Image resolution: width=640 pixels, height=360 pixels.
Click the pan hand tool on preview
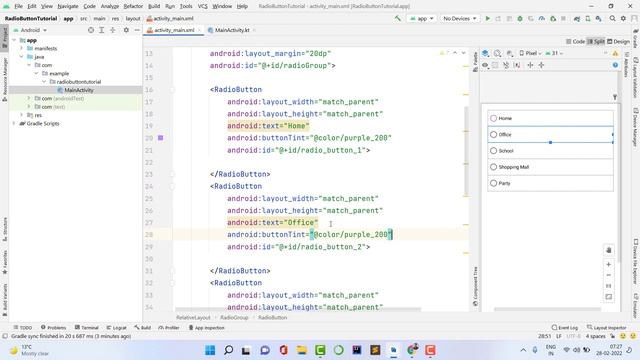pyautogui.click(x=609, y=250)
